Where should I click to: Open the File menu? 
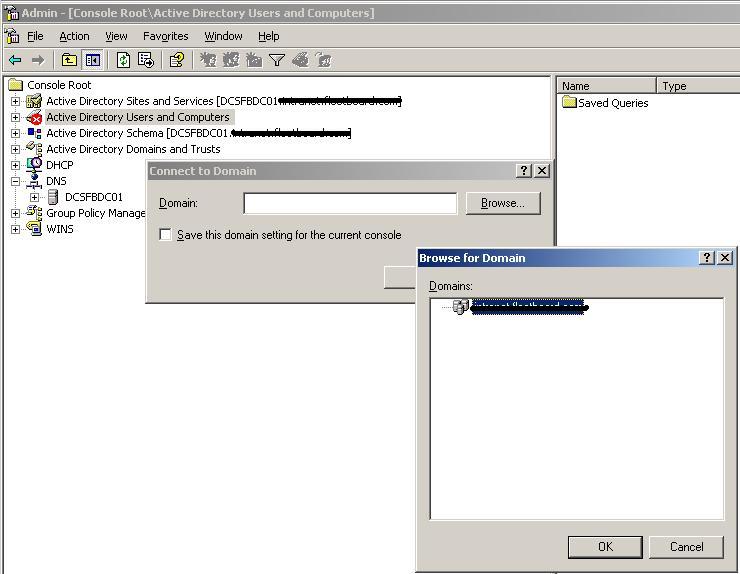click(35, 36)
